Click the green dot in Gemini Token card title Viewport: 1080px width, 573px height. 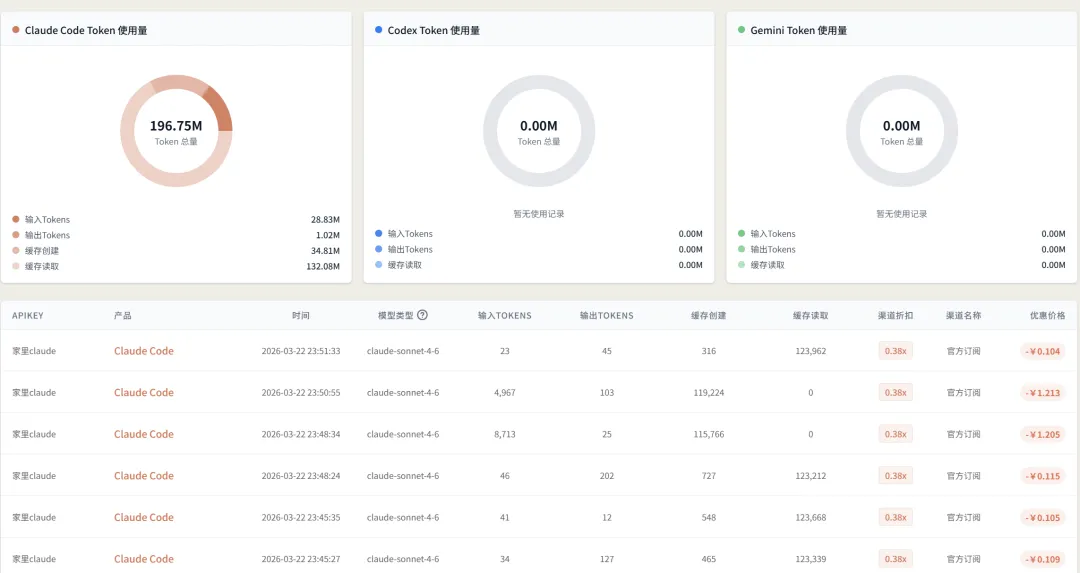point(741,30)
